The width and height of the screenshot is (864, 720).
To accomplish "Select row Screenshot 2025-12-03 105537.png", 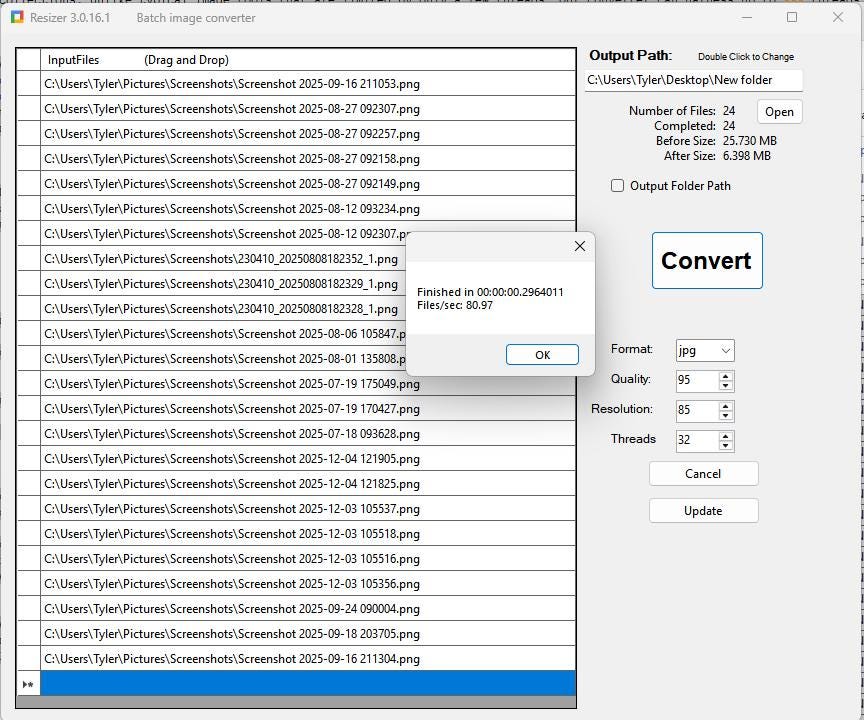I will click(308, 508).
